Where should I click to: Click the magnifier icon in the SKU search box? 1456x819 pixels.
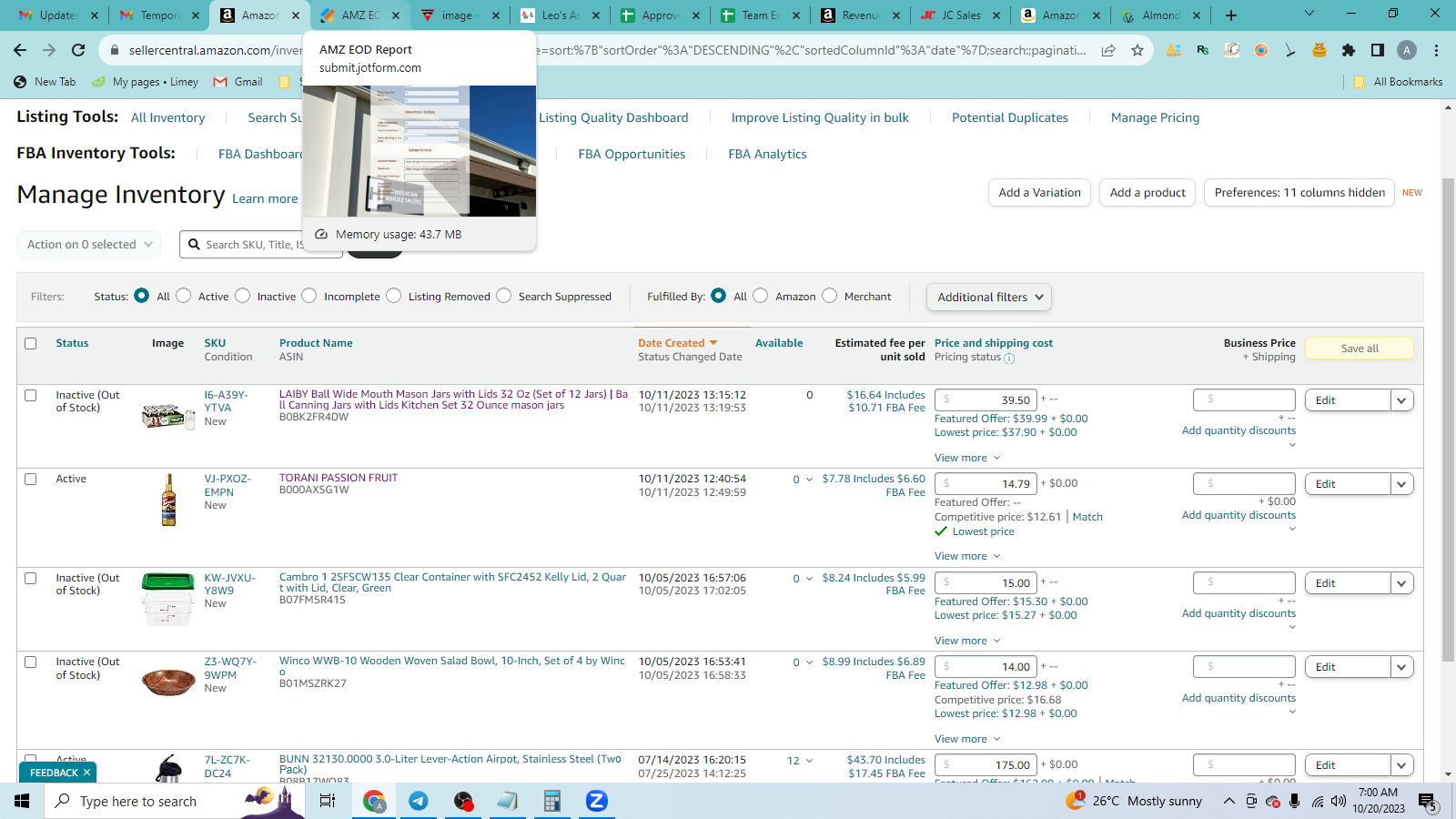tap(194, 244)
